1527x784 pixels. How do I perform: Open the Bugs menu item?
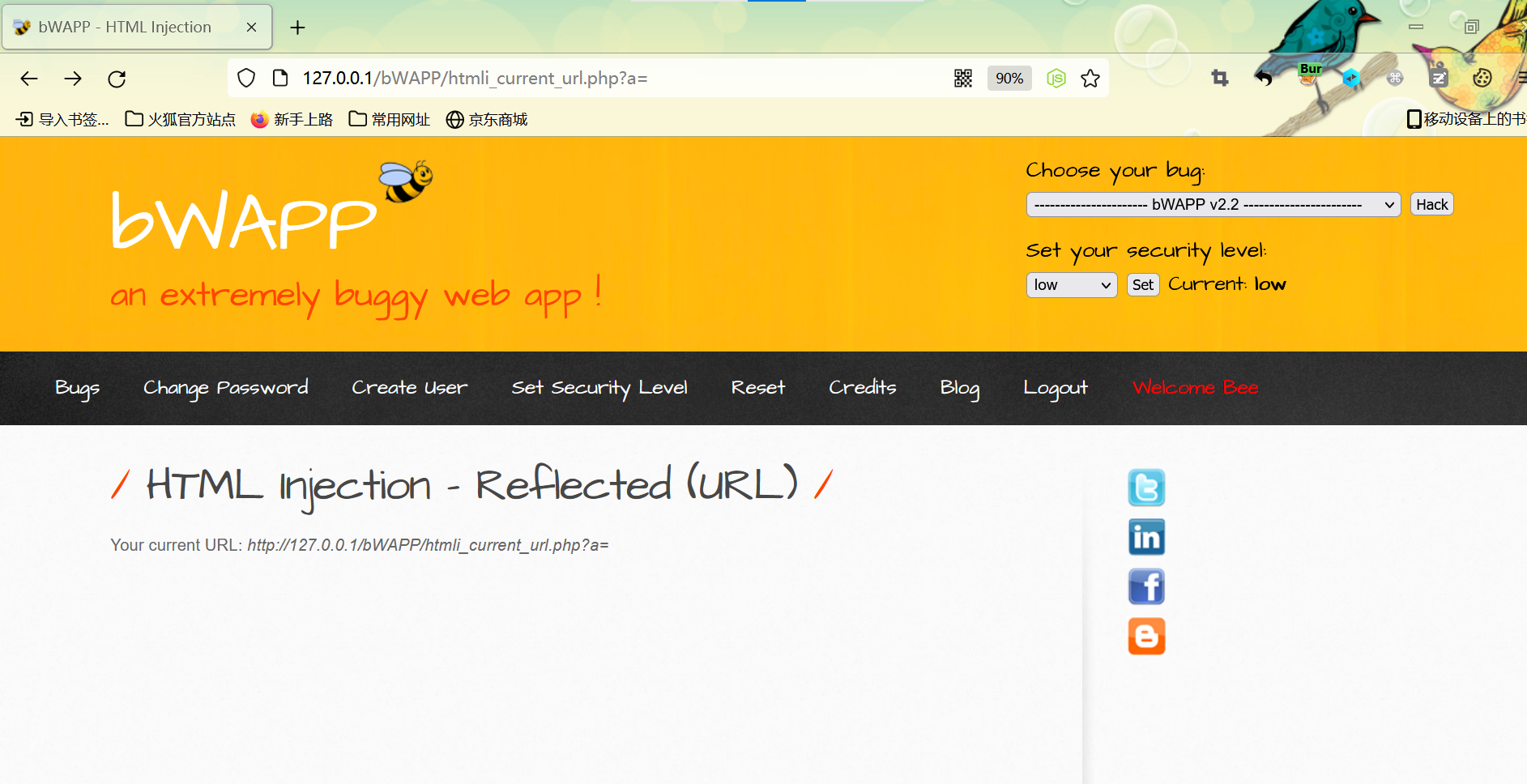(x=77, y=388)
